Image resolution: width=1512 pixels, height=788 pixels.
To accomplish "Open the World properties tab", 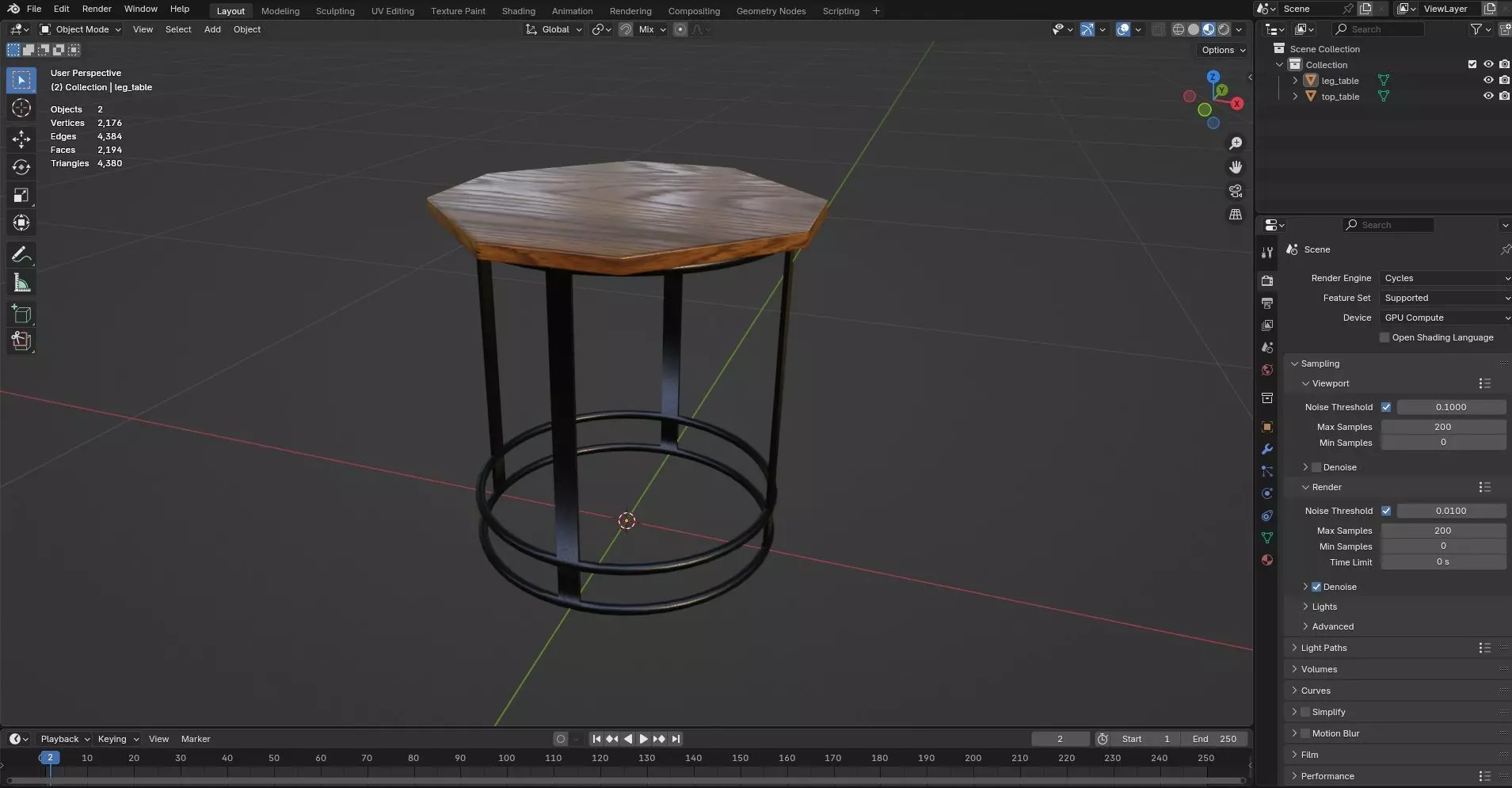I will coord(1267,370).
